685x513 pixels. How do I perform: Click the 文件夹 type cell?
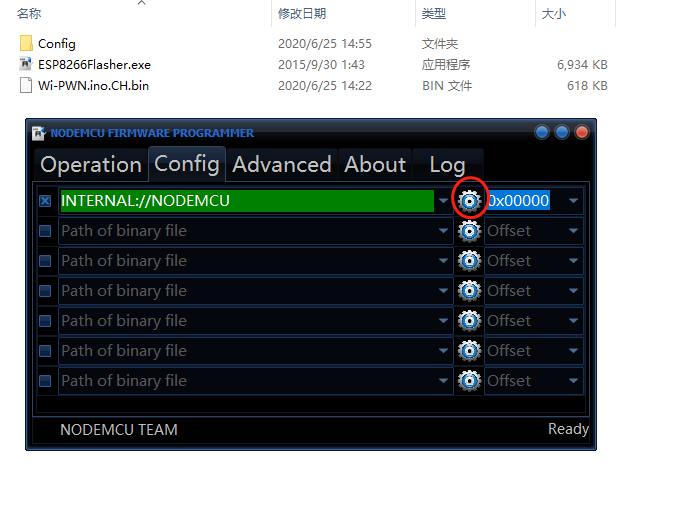pyautogui.click(x=439, y=44)
